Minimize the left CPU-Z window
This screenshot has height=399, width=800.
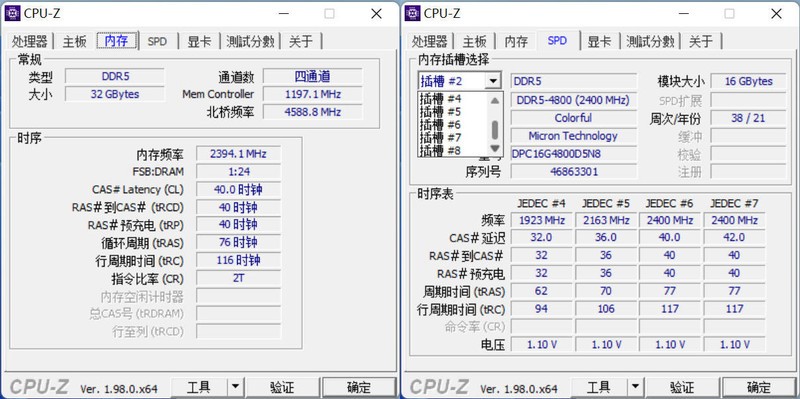[283, 14]
